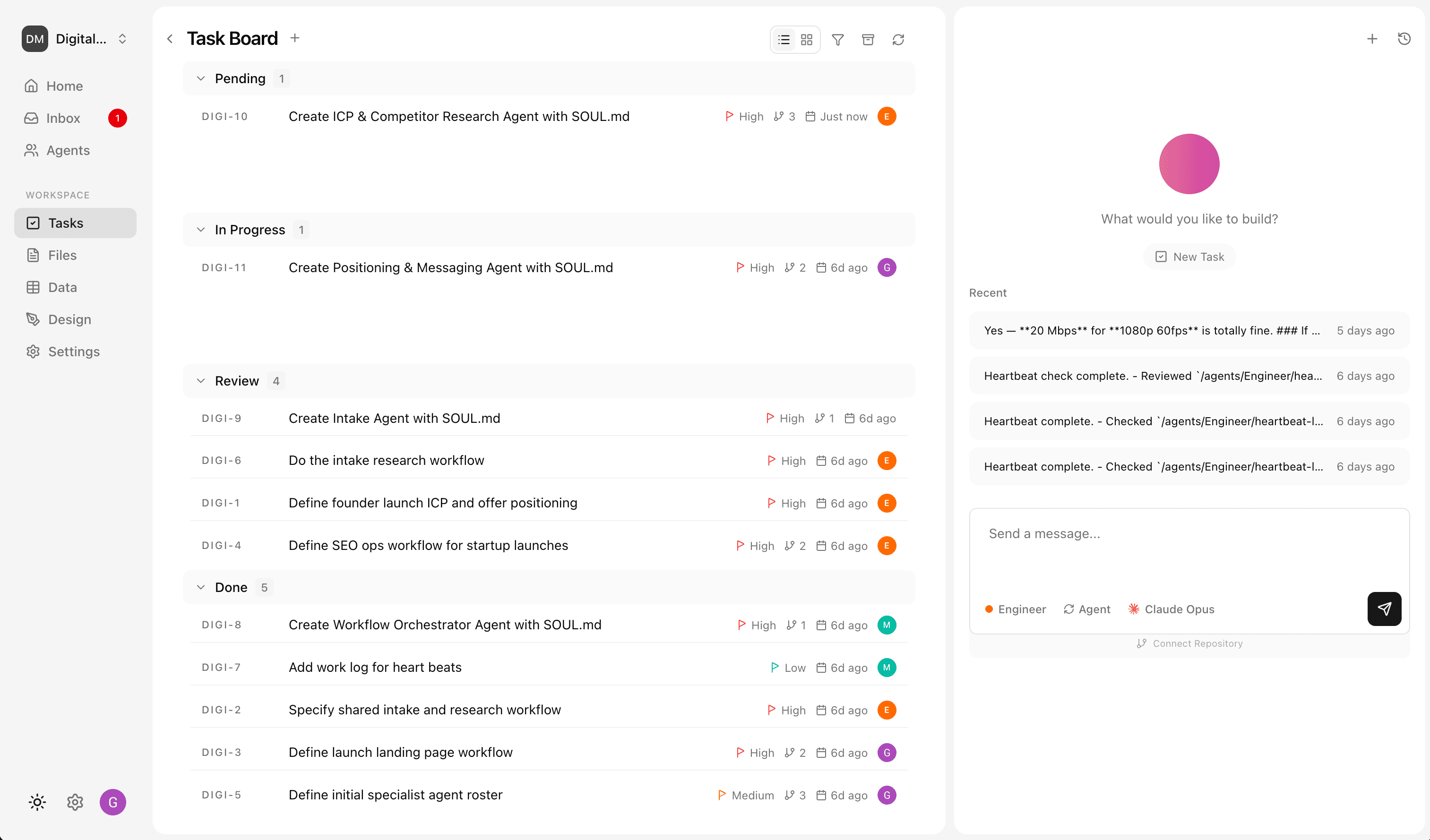The height and width of the screenshot is (840, 1430).
Task: Click the New Task button
Action: [1189, 257]
